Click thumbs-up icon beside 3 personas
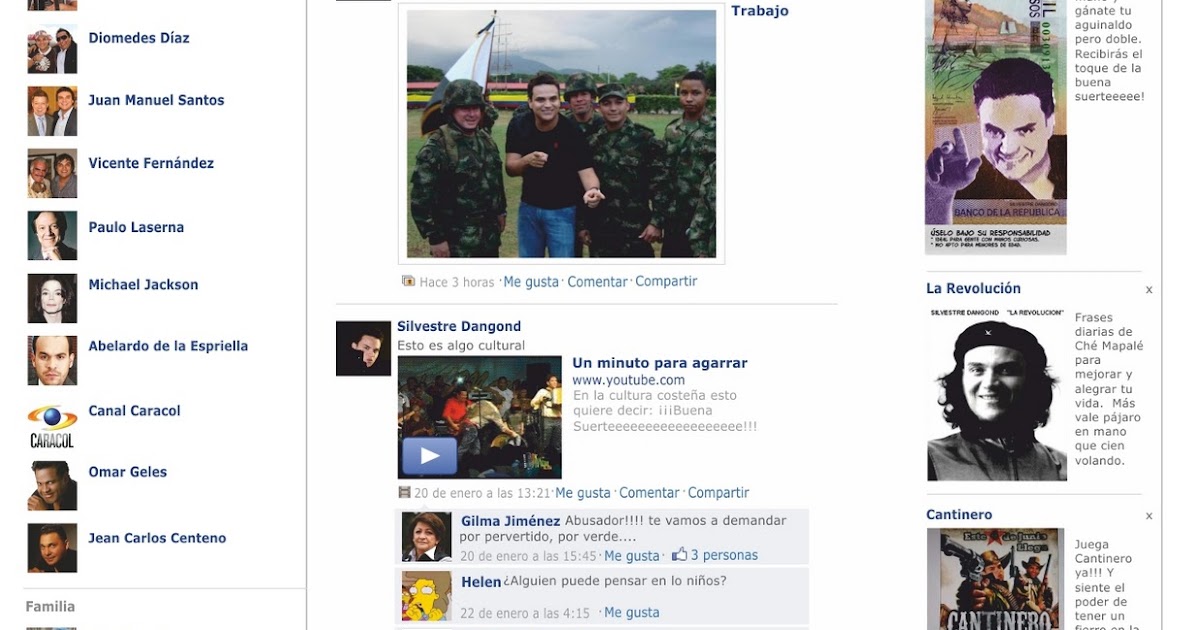Viewport: 1200px width, 630px height. pos(680,554)
